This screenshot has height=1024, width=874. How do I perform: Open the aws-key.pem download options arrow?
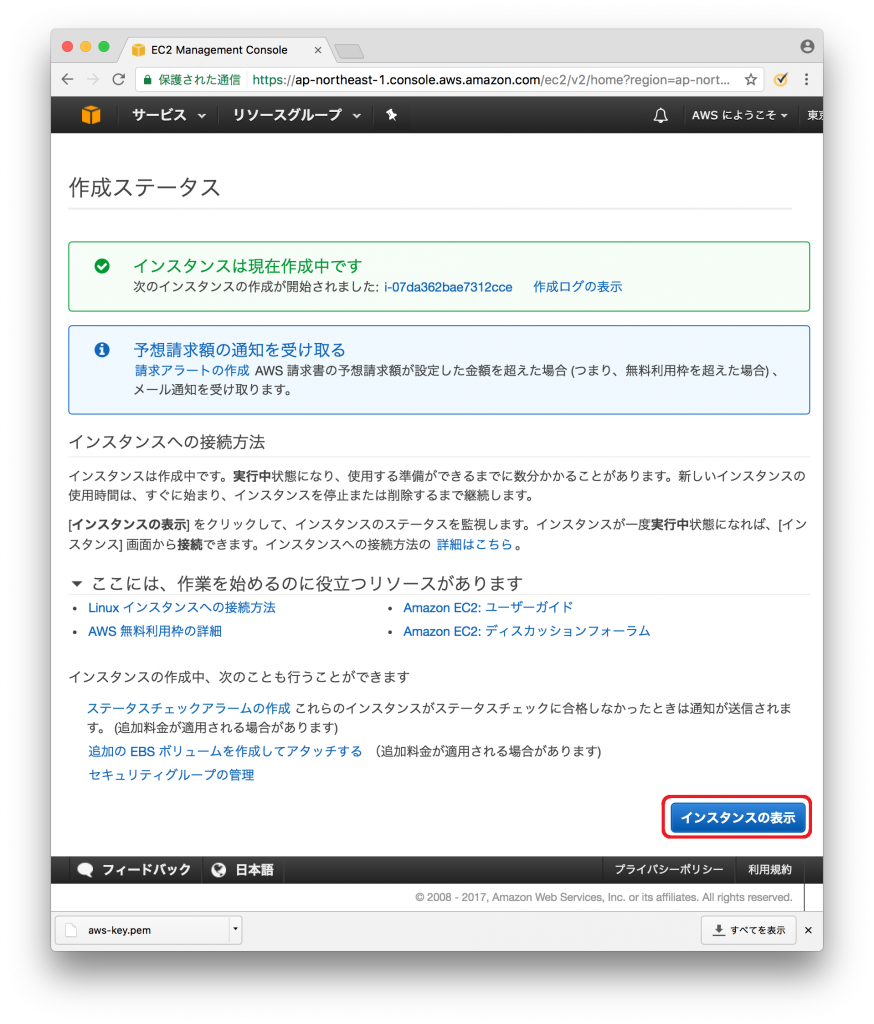pos(235,930)
